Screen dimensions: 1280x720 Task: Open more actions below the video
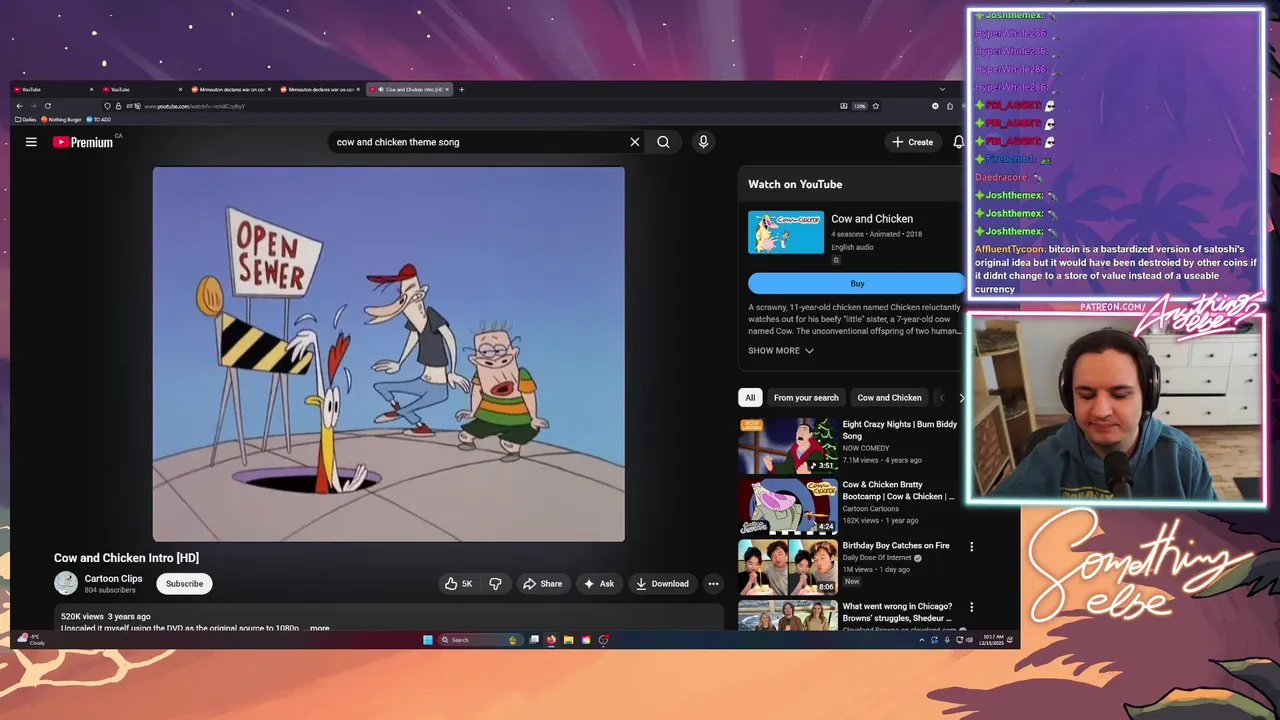713,584
